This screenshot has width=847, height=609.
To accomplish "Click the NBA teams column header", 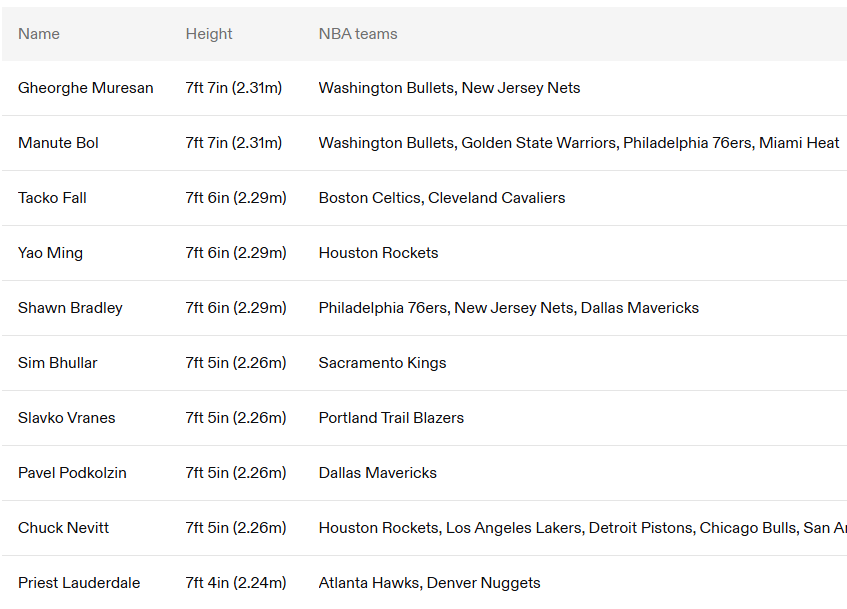I will pyautogui.click(x=358, y=34).
